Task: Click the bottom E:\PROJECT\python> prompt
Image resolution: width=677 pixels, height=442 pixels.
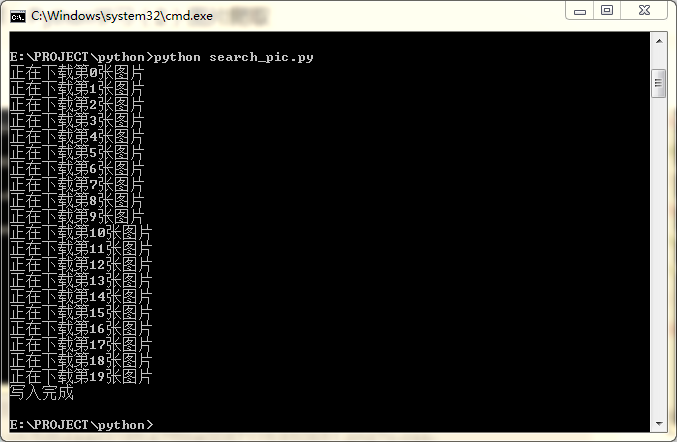Action: point(81,425)
